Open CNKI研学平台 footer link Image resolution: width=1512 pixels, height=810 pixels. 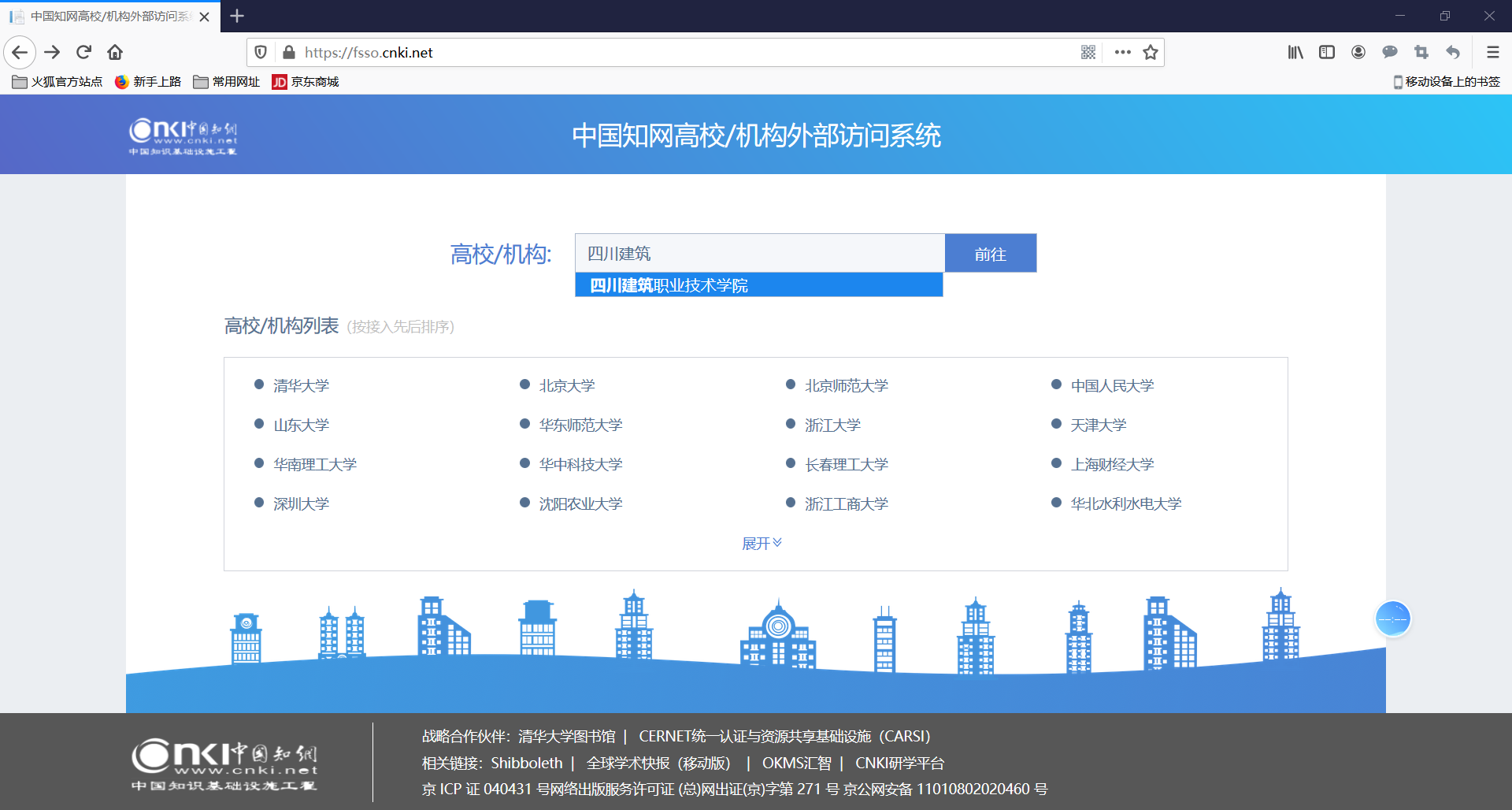(899, 763)
